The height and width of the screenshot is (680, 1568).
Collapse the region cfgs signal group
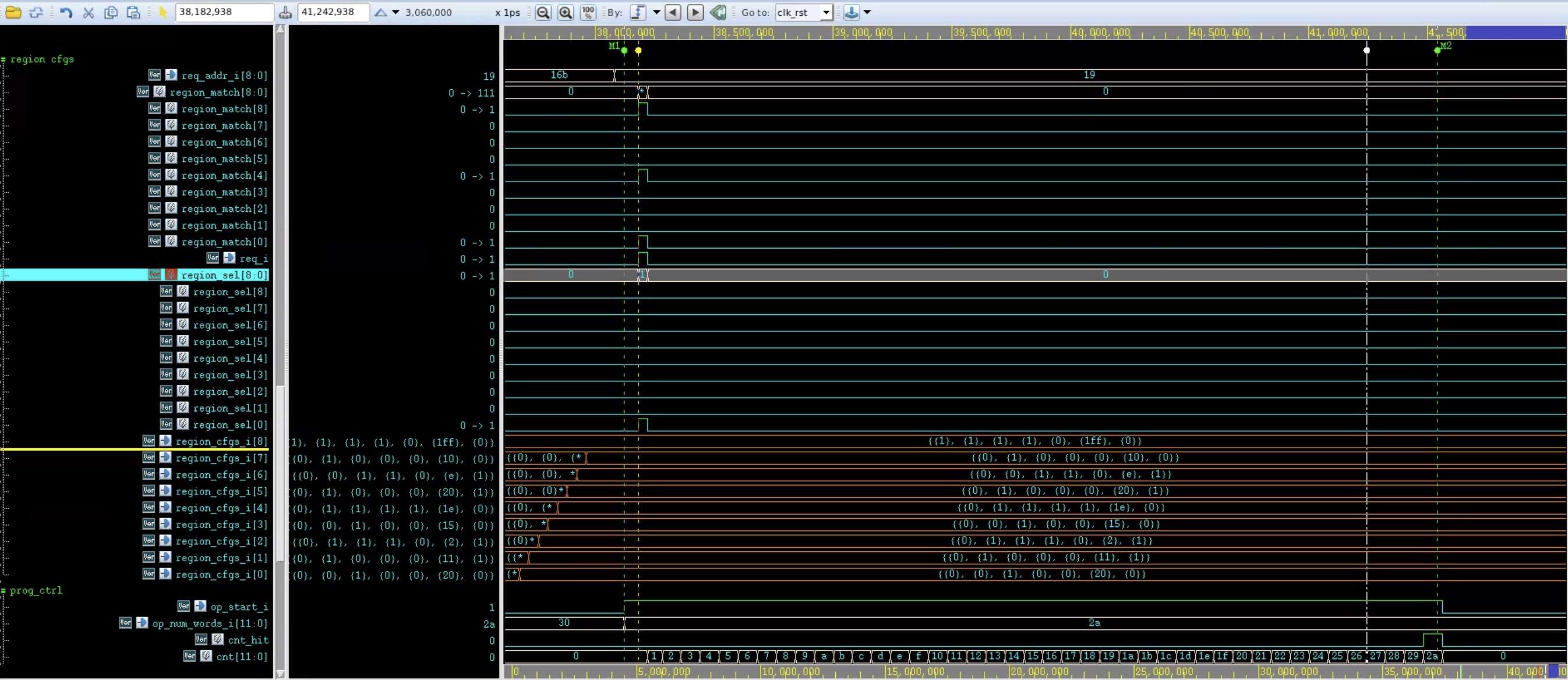pyautogui.click(x=3, y=59)
